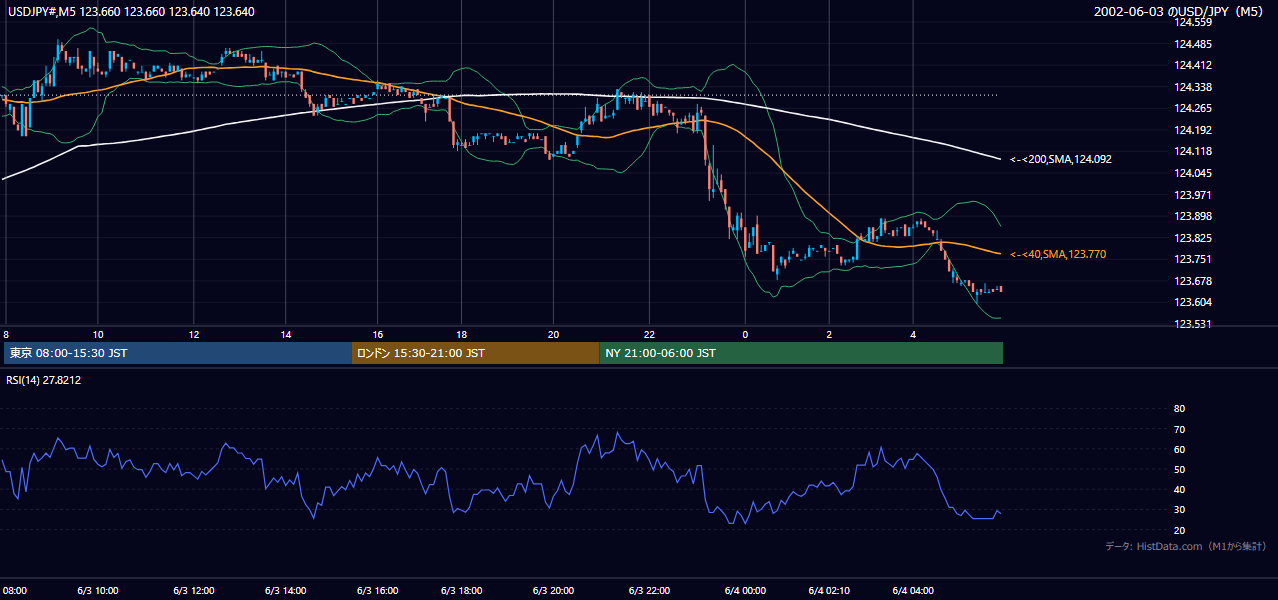This screenshot has width=1278, height=600.
Task: Click price axis value 124.412
Action: point(1192,66)
